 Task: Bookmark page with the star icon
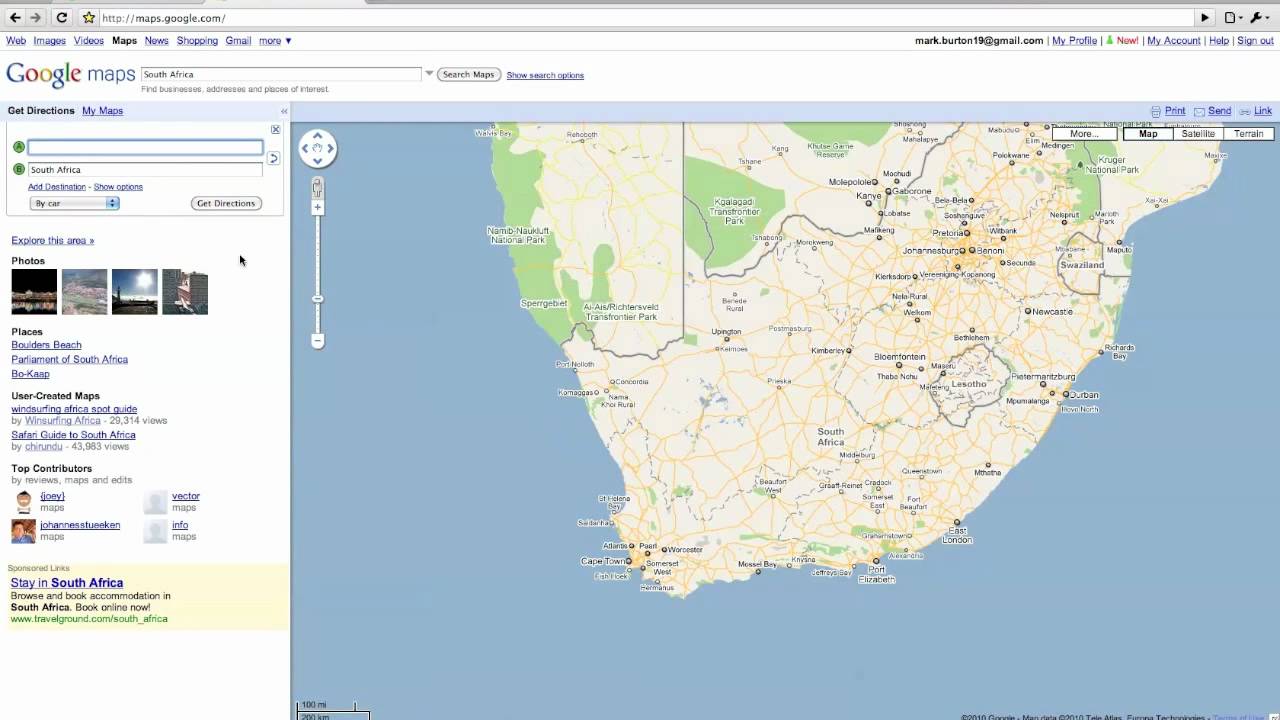[88, 18]
